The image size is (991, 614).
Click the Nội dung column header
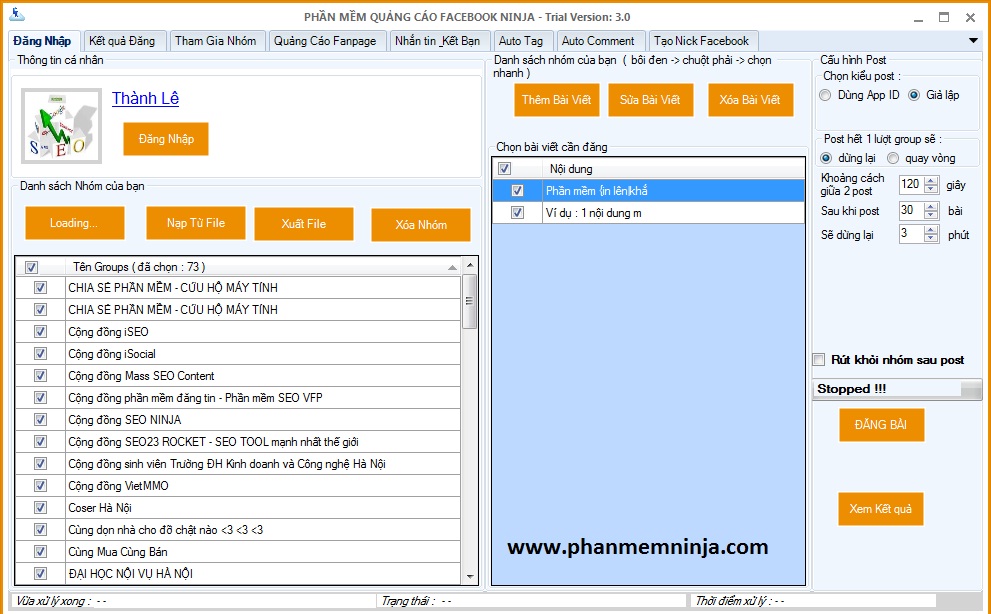(674, 169)
